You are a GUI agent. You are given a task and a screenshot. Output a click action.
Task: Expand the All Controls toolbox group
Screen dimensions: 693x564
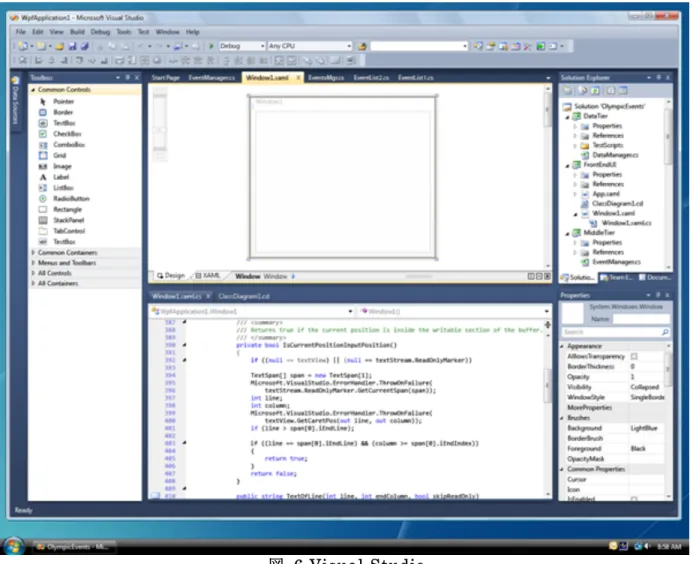coord(33,273)
